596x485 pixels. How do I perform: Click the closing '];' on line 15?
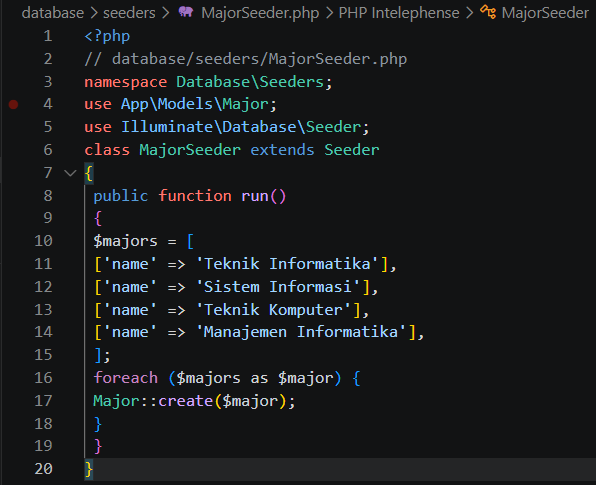(x=102, y=356)
